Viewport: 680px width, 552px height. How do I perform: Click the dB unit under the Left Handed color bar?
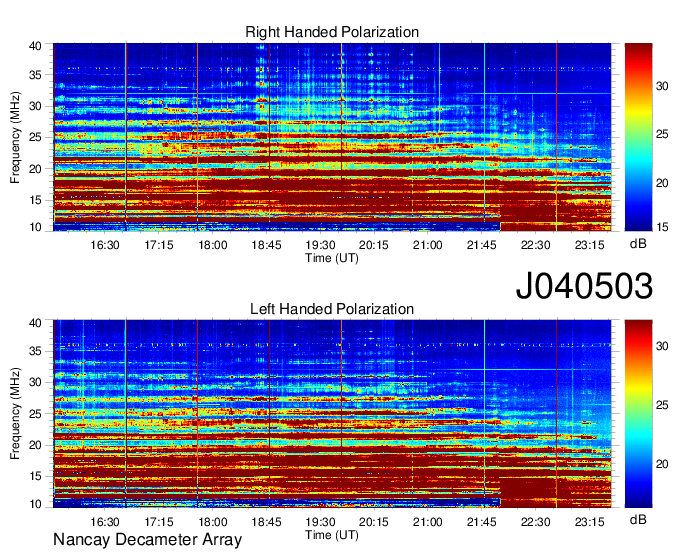638,519
